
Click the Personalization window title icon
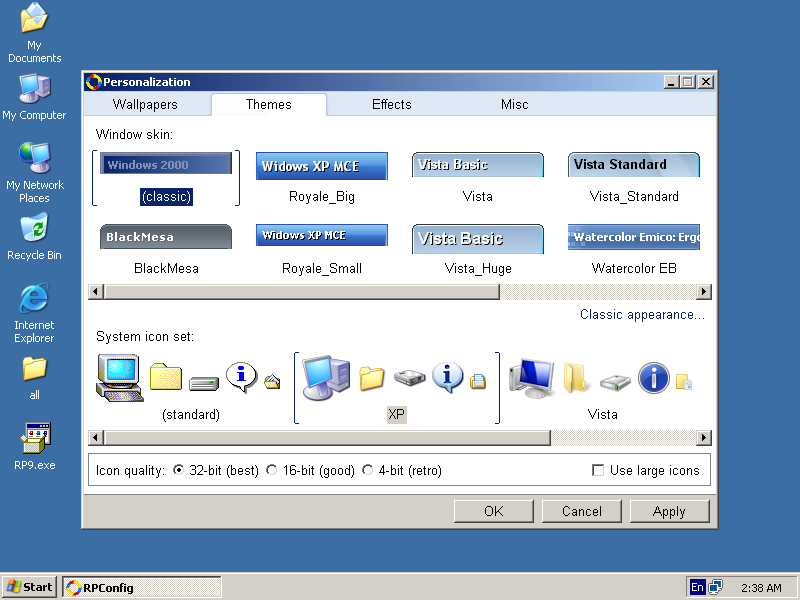(x=93, y=82)
